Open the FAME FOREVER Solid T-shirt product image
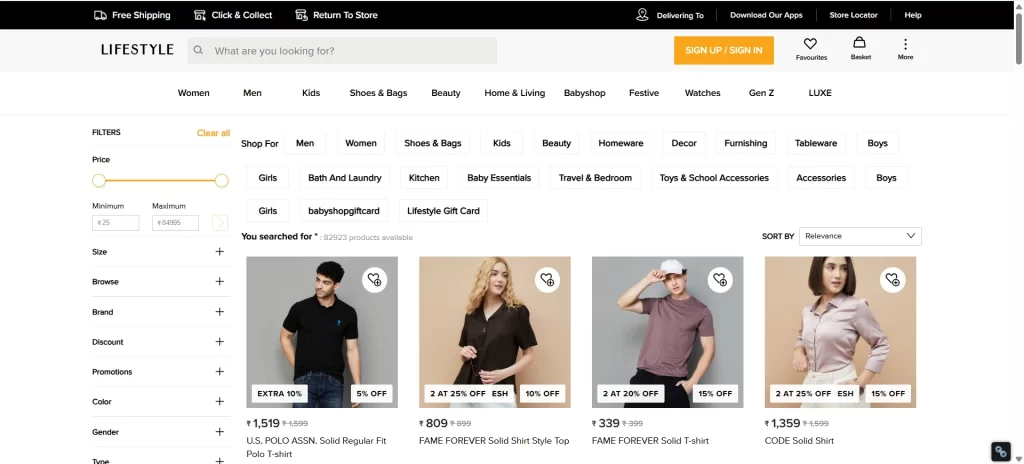1024x464 pixels. 667,332
